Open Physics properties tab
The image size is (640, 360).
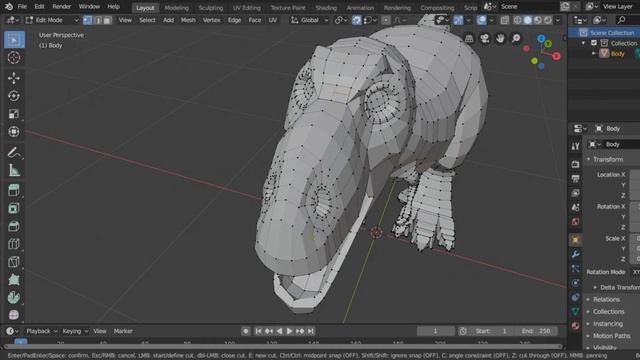coord(576,283)
